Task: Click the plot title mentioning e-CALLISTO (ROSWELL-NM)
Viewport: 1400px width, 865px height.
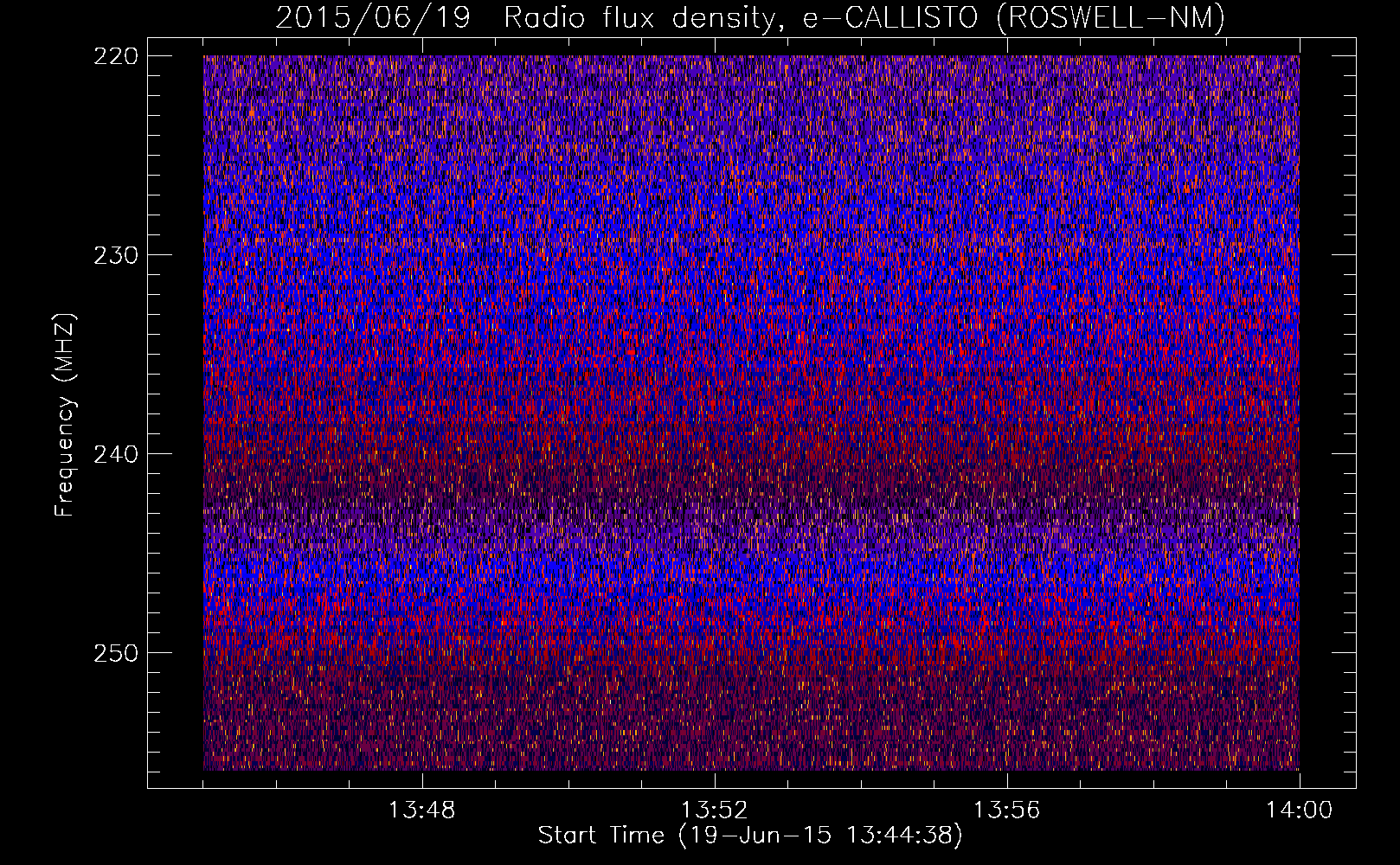Action: (750, 17)
